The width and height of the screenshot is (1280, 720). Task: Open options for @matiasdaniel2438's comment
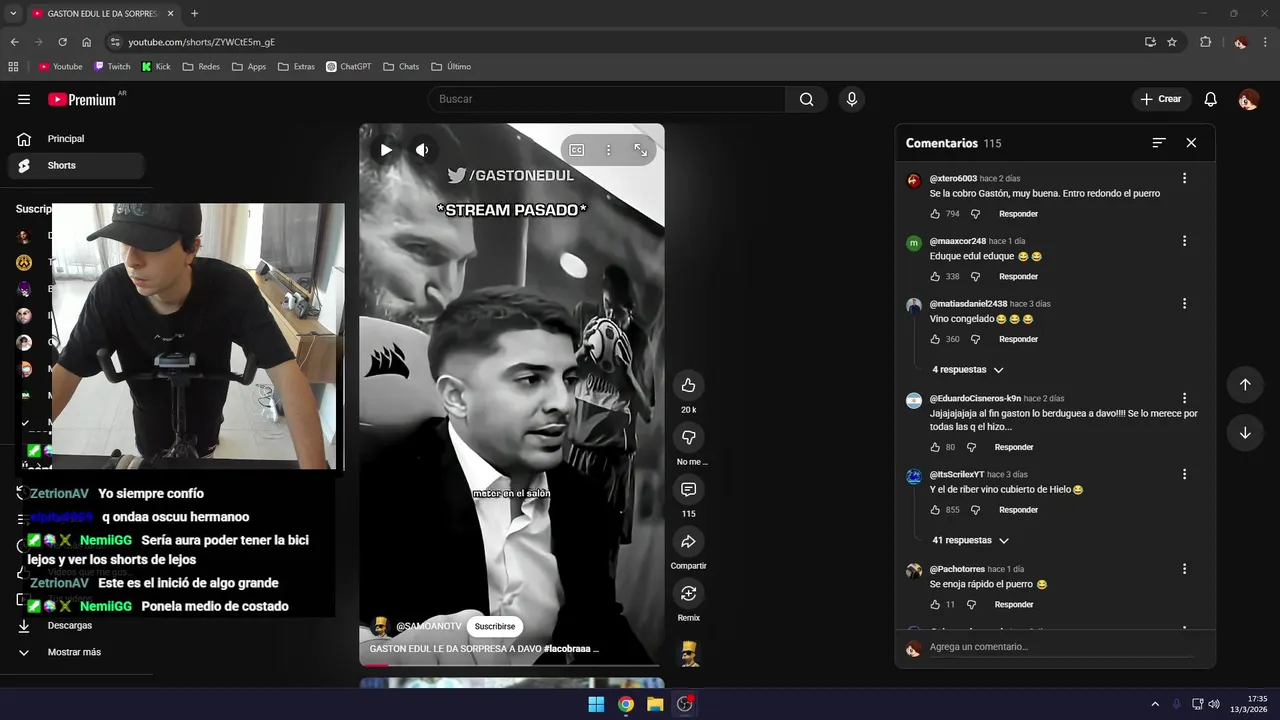coord(1184,303)
